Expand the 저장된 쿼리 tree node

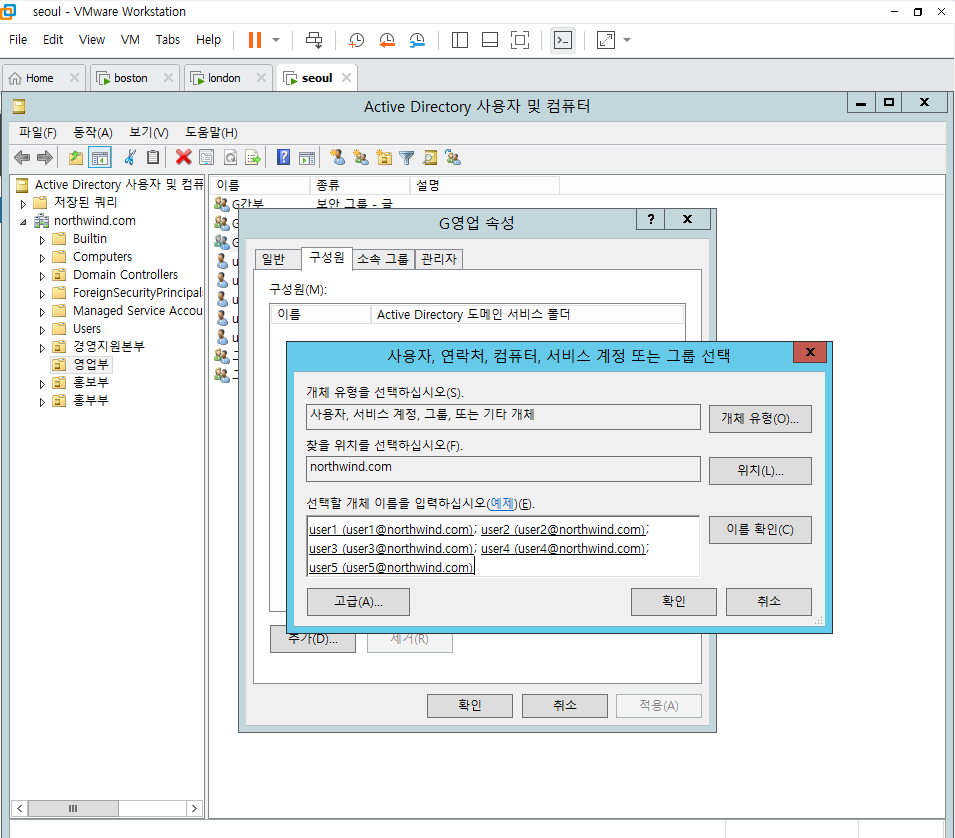point(23,203)
